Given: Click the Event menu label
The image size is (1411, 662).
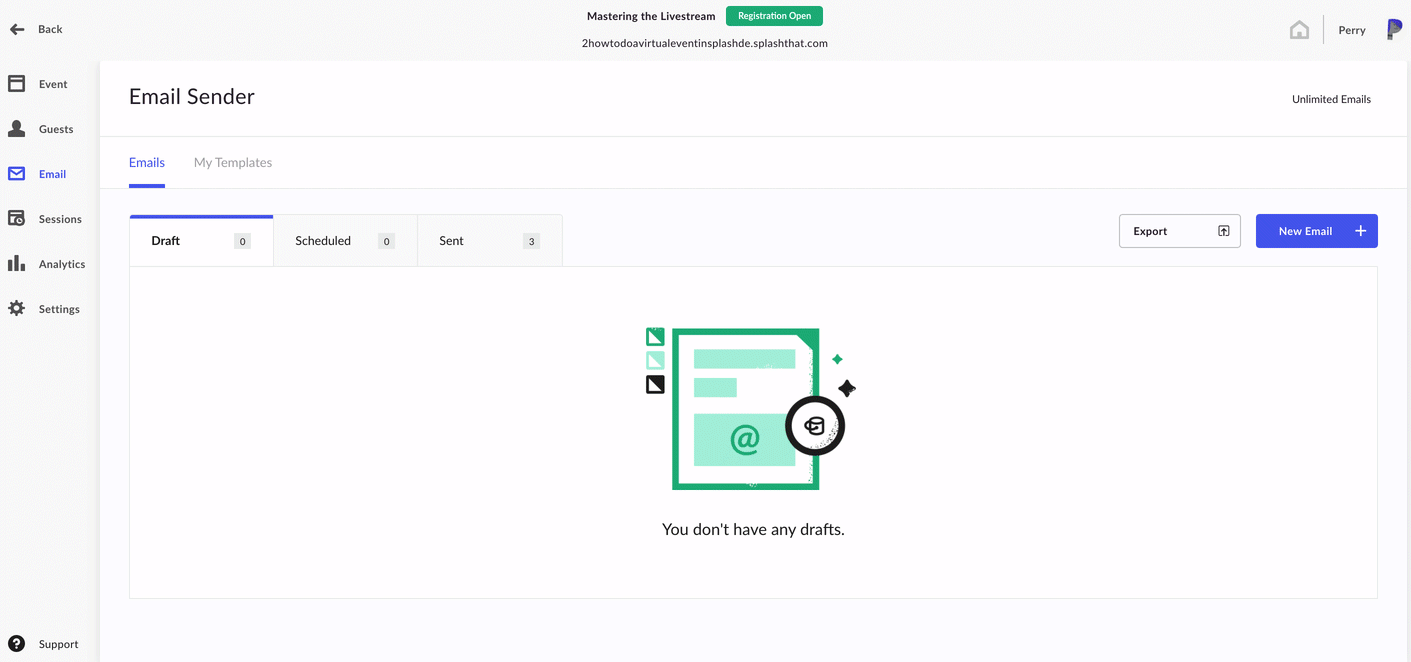Looking at the screenshot, I should (x=53, y=84).
